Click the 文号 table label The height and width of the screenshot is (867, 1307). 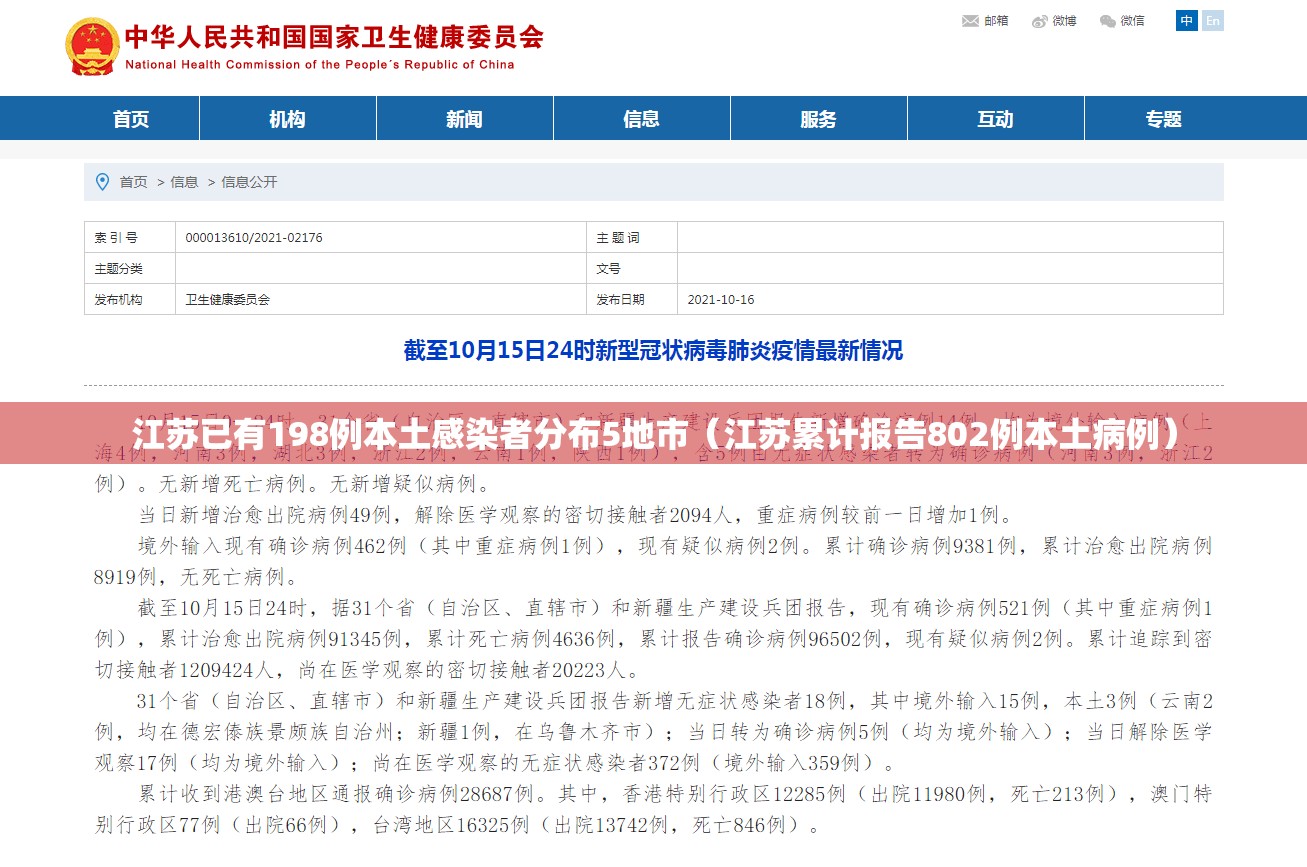point(609,269)
